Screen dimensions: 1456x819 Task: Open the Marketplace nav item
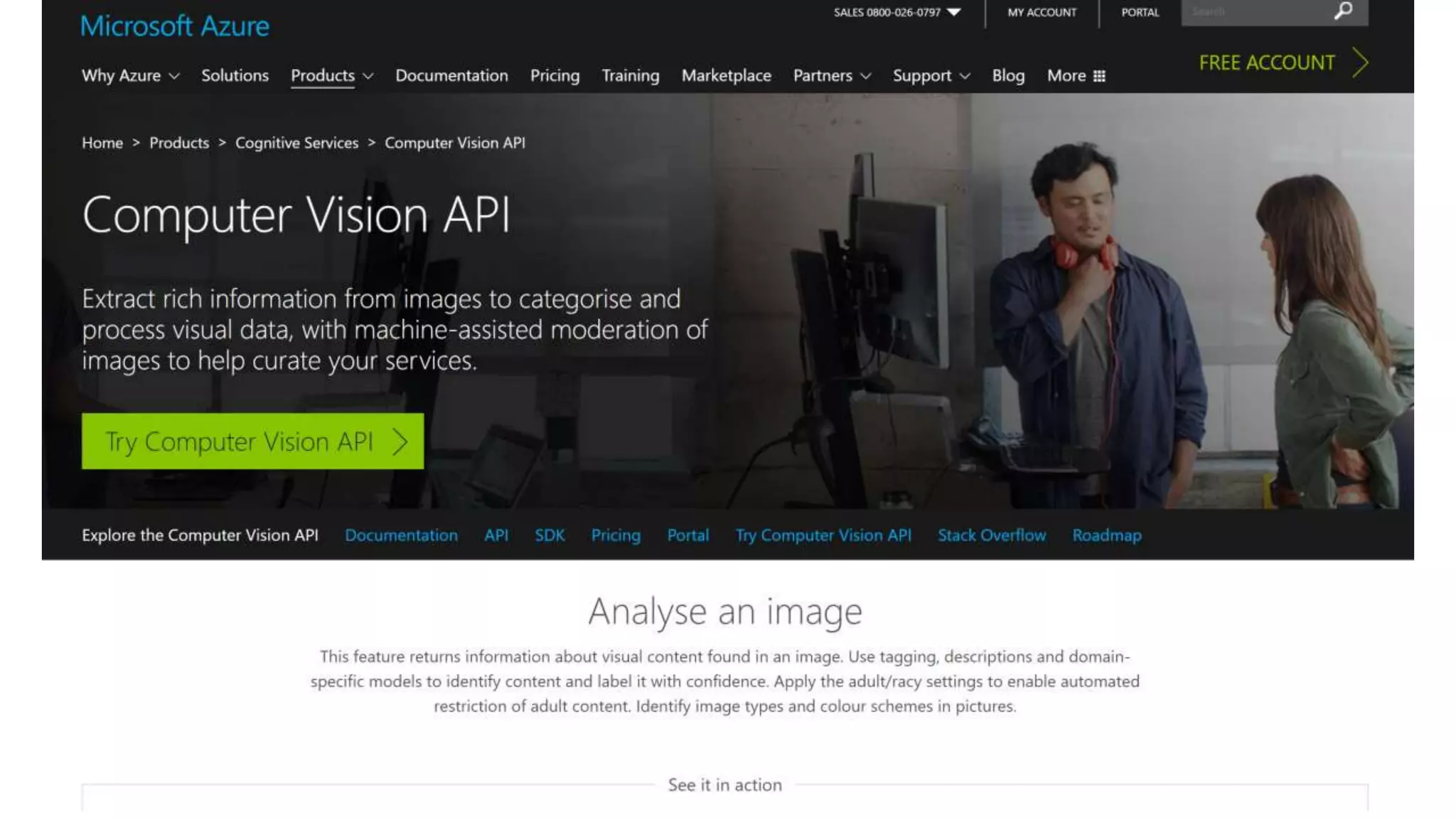[726, 75]
